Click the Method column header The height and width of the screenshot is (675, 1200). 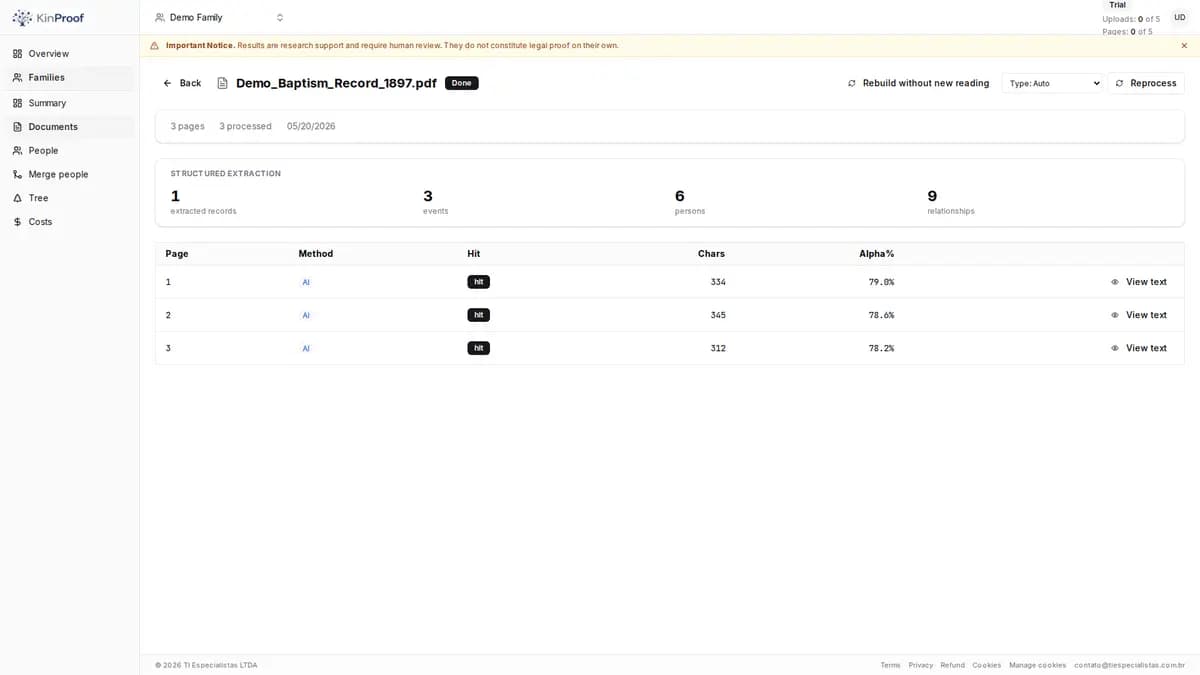pyautogui.click(x=316, y=254)
